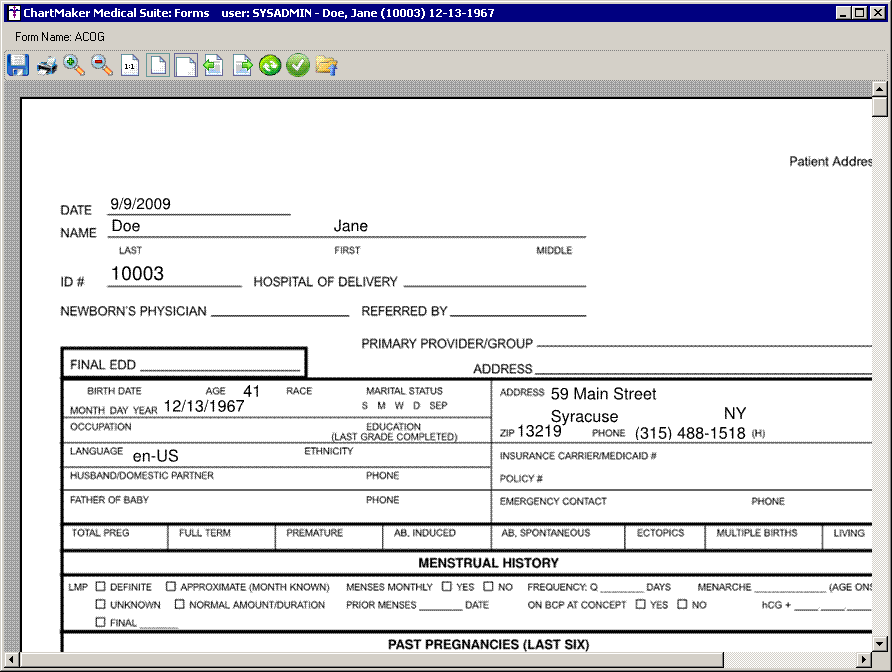Screen dimensions: 892x672
Task: Click the vertical scrollbar up arrow
Action: click(x=880, y=88)
